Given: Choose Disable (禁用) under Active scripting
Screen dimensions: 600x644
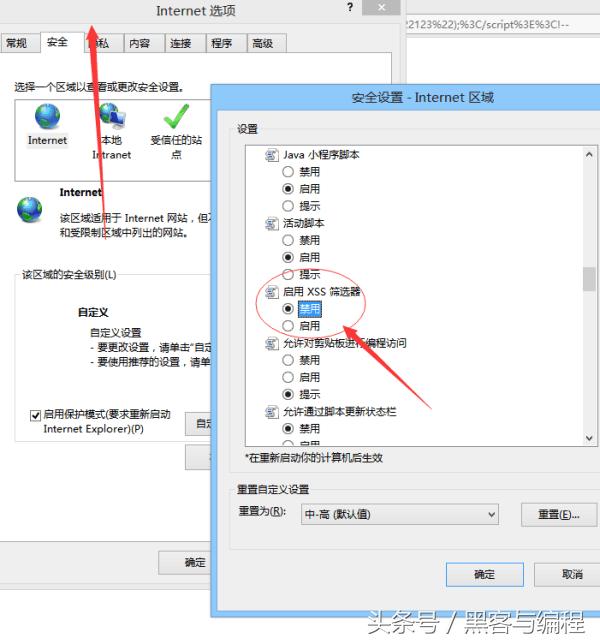Looking at the screenshot, I should 288,240.
